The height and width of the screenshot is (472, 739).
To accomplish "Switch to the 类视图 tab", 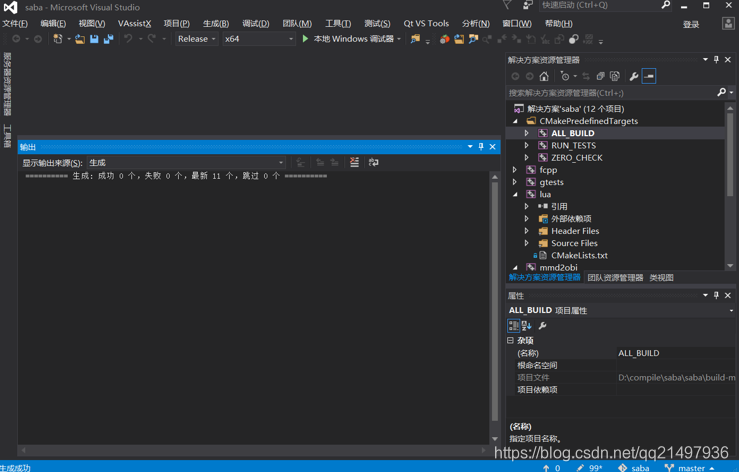I will (661, 278).
